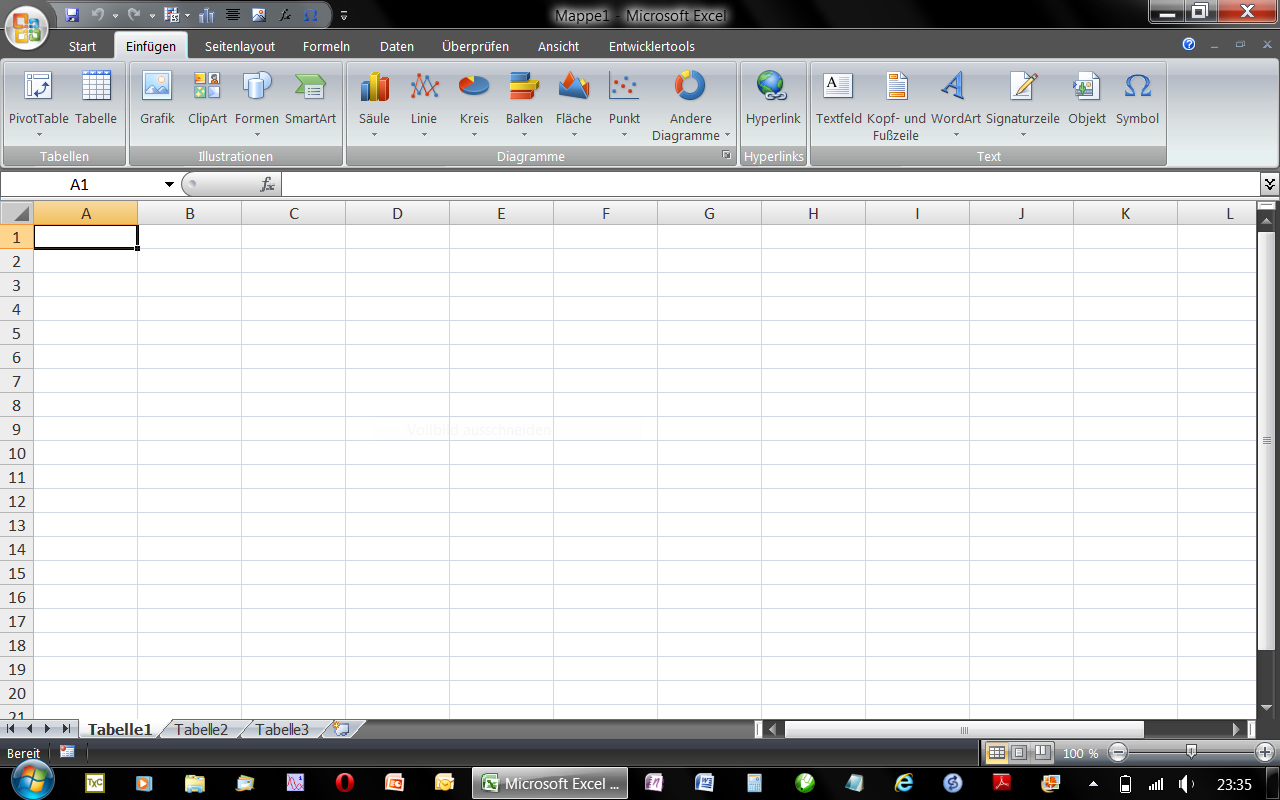The width and height of the screenshot is (1280, 800).
Task: Click the Omega symbol icon in Quick Access toolbar
Action: pyautogui.click(x=311, y=15)
